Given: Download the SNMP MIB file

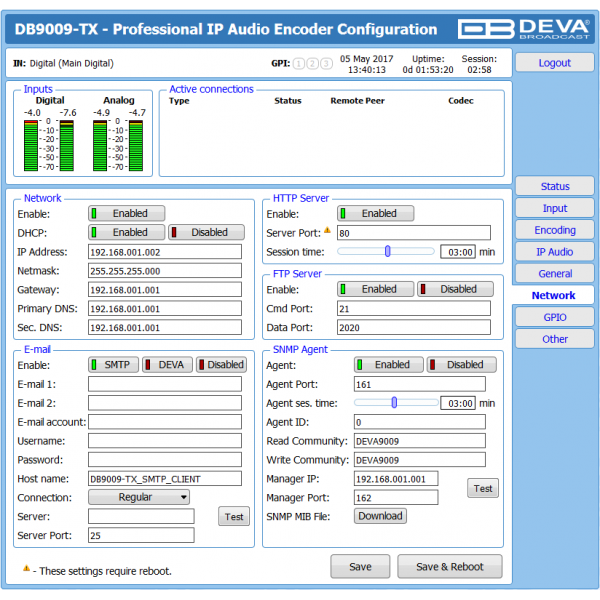Looking at the screenshot, I should (x=380, y=516).
